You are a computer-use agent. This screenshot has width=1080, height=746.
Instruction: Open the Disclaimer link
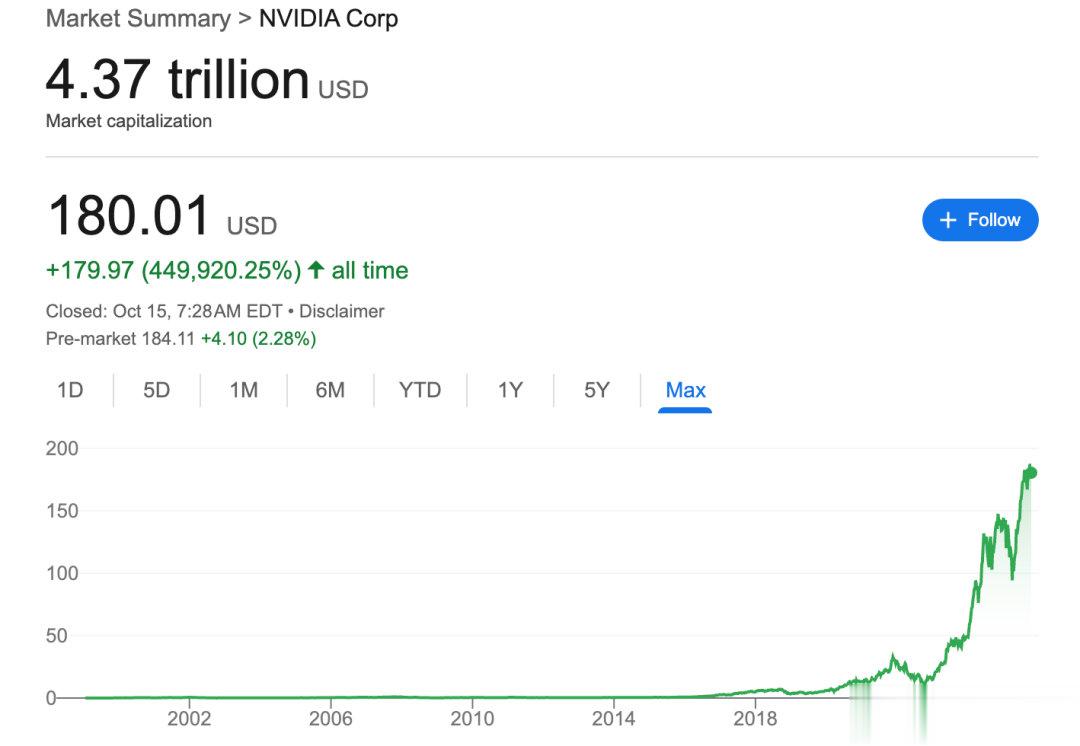(x=342, y=311)
